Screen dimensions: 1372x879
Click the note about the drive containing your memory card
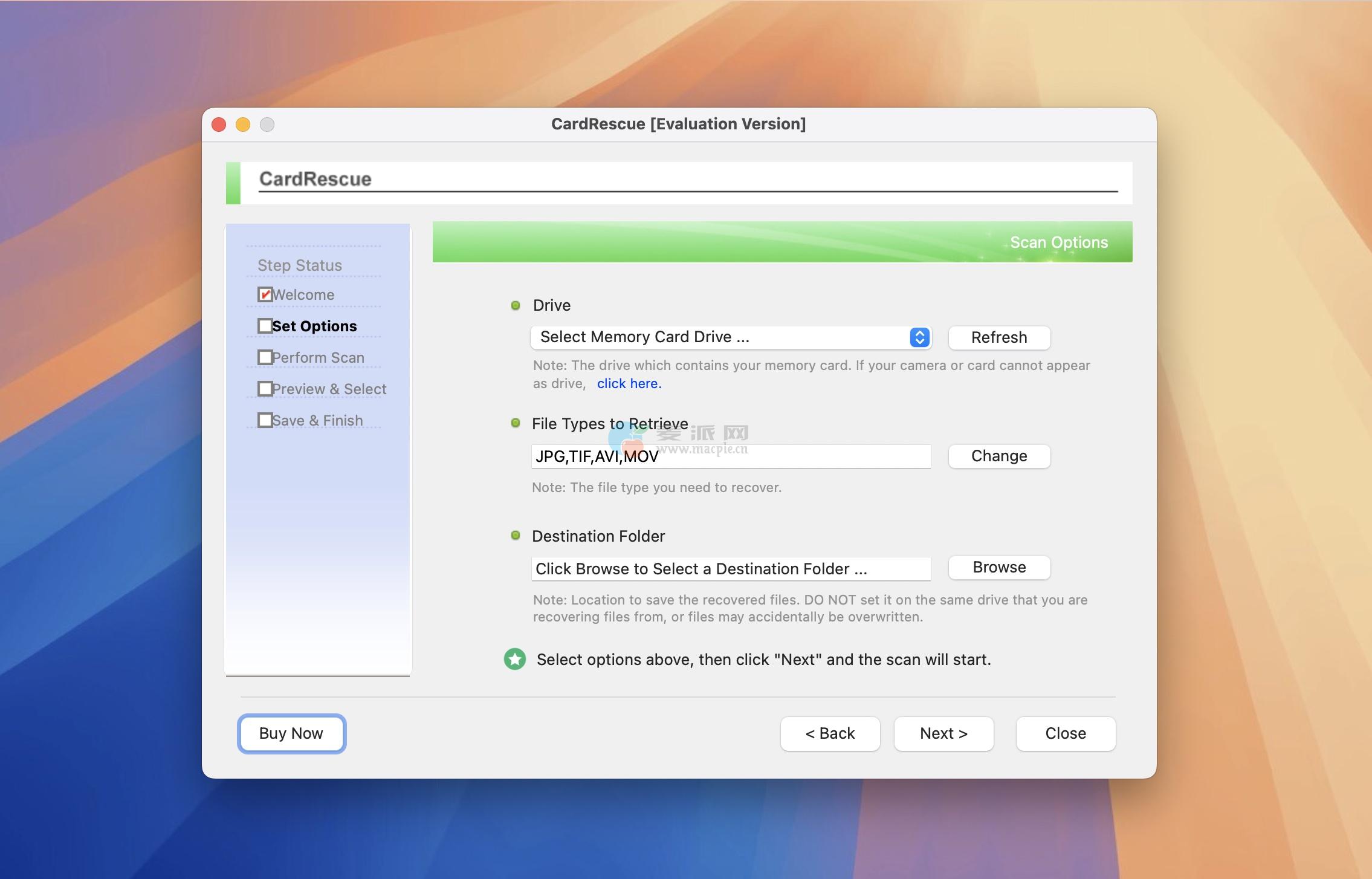pyautogui.click(x=812, y=374)
